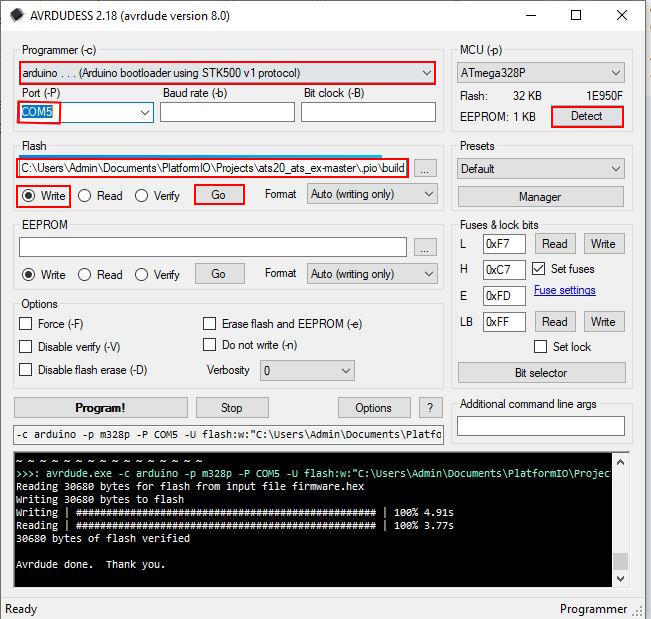Click the ? help button
This screenshot has height=619, width=651.
[431, 408]
